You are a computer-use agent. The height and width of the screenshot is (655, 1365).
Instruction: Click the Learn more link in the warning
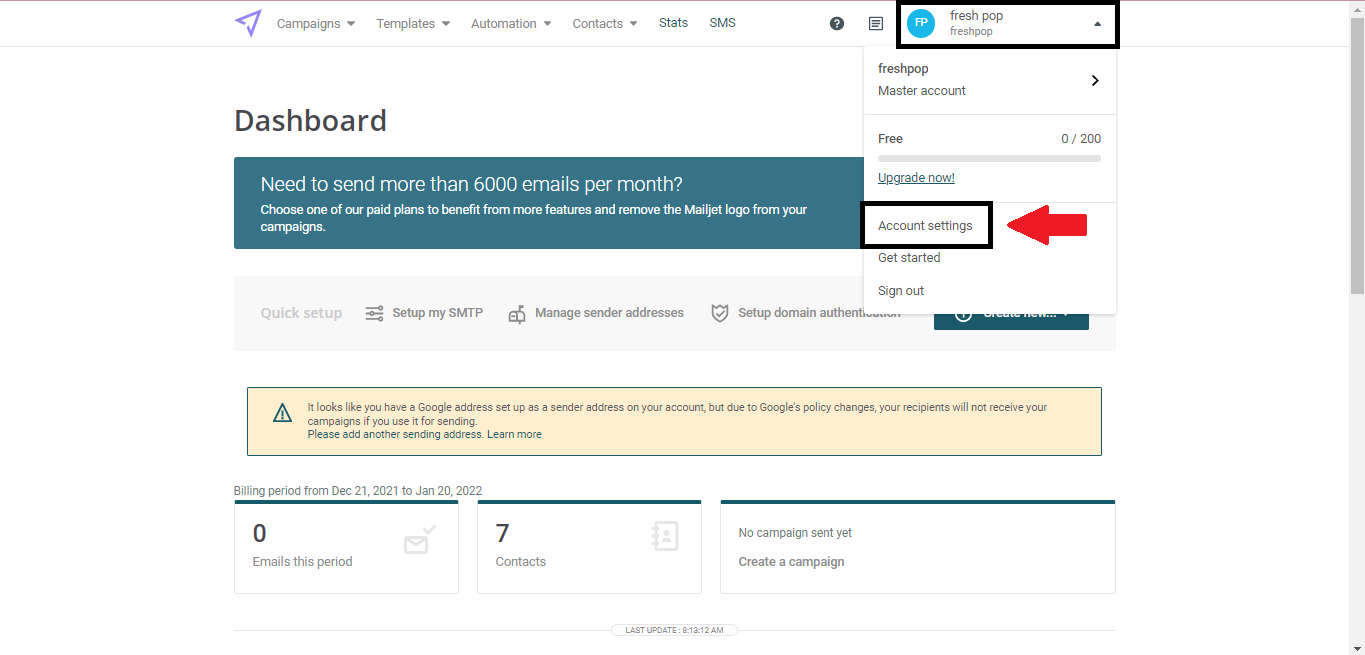[514, 434]
